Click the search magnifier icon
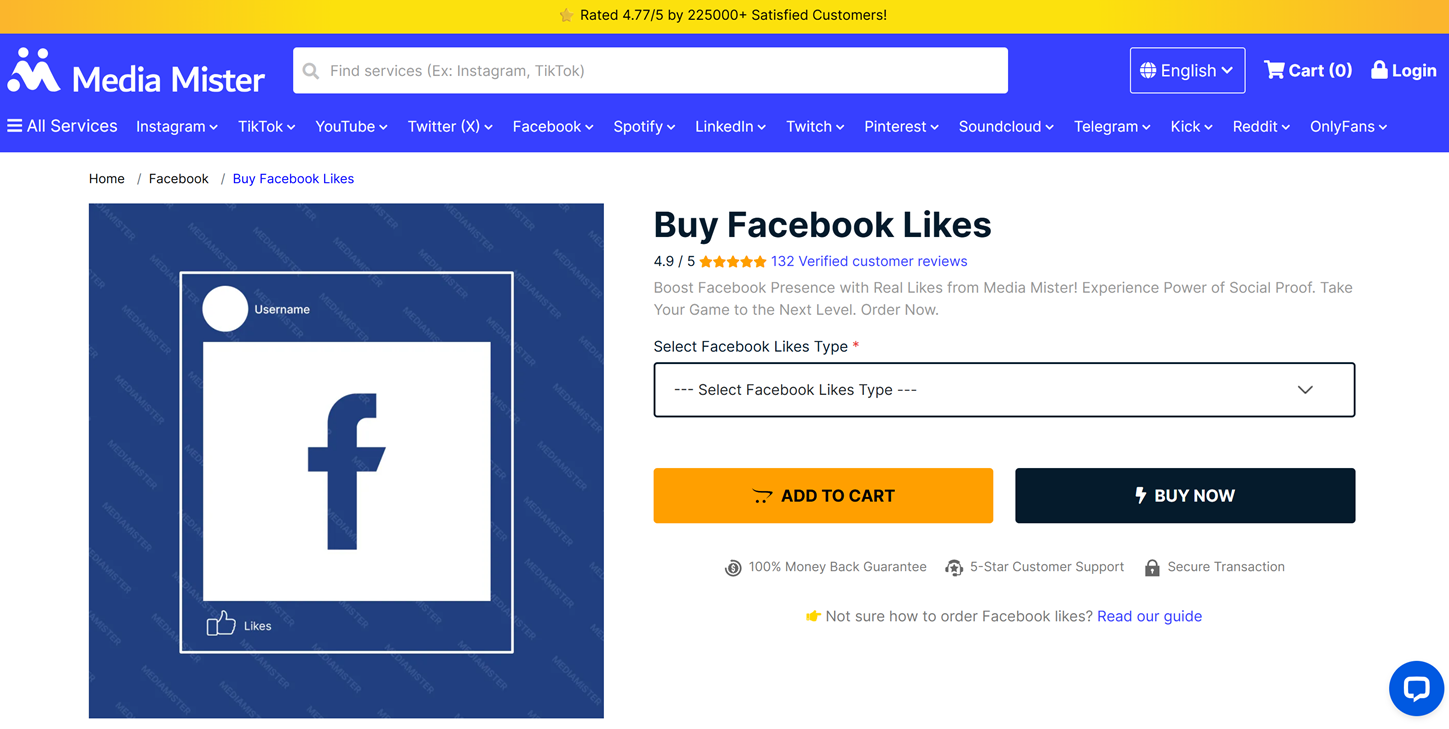Screen dimensions: 1449x729 click(x=311, y=71)
